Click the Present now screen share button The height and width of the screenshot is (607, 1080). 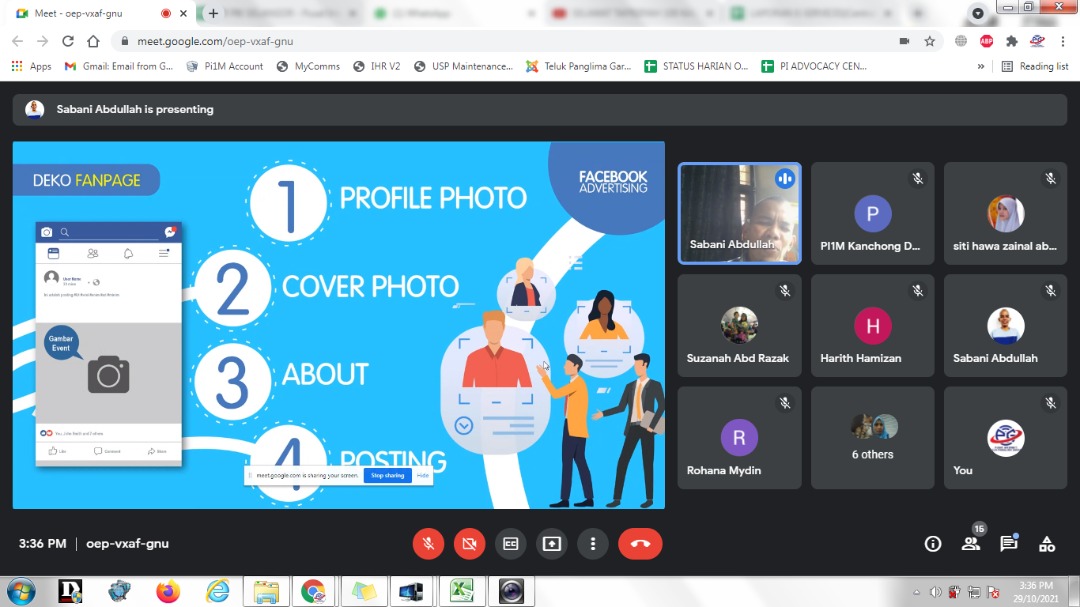point(552,544)
